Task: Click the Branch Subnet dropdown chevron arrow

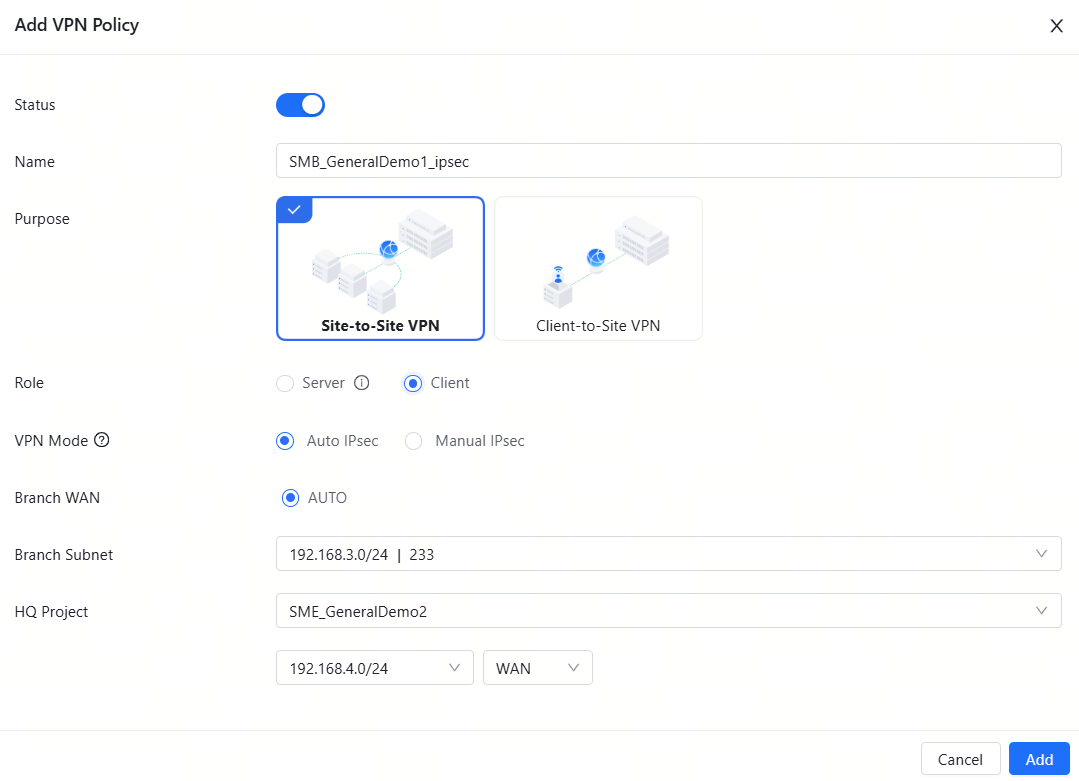Action: tap(1042, 554)
